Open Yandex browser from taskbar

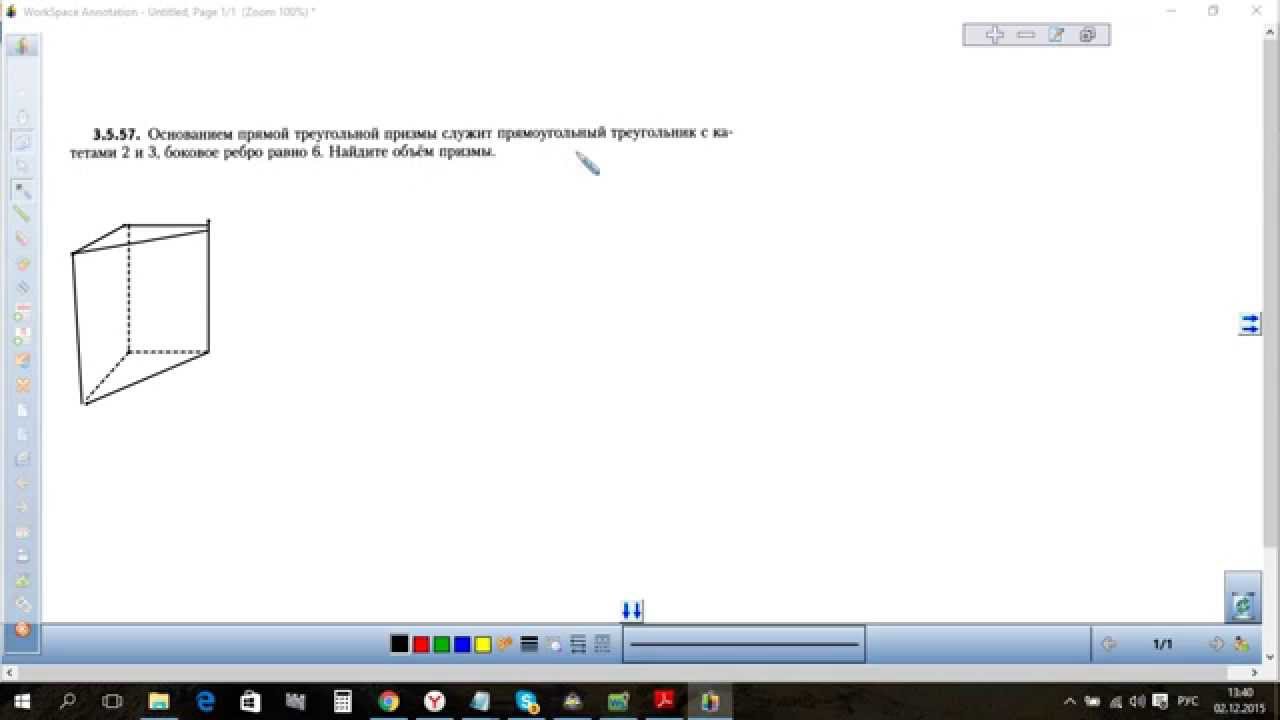[435, 701]
